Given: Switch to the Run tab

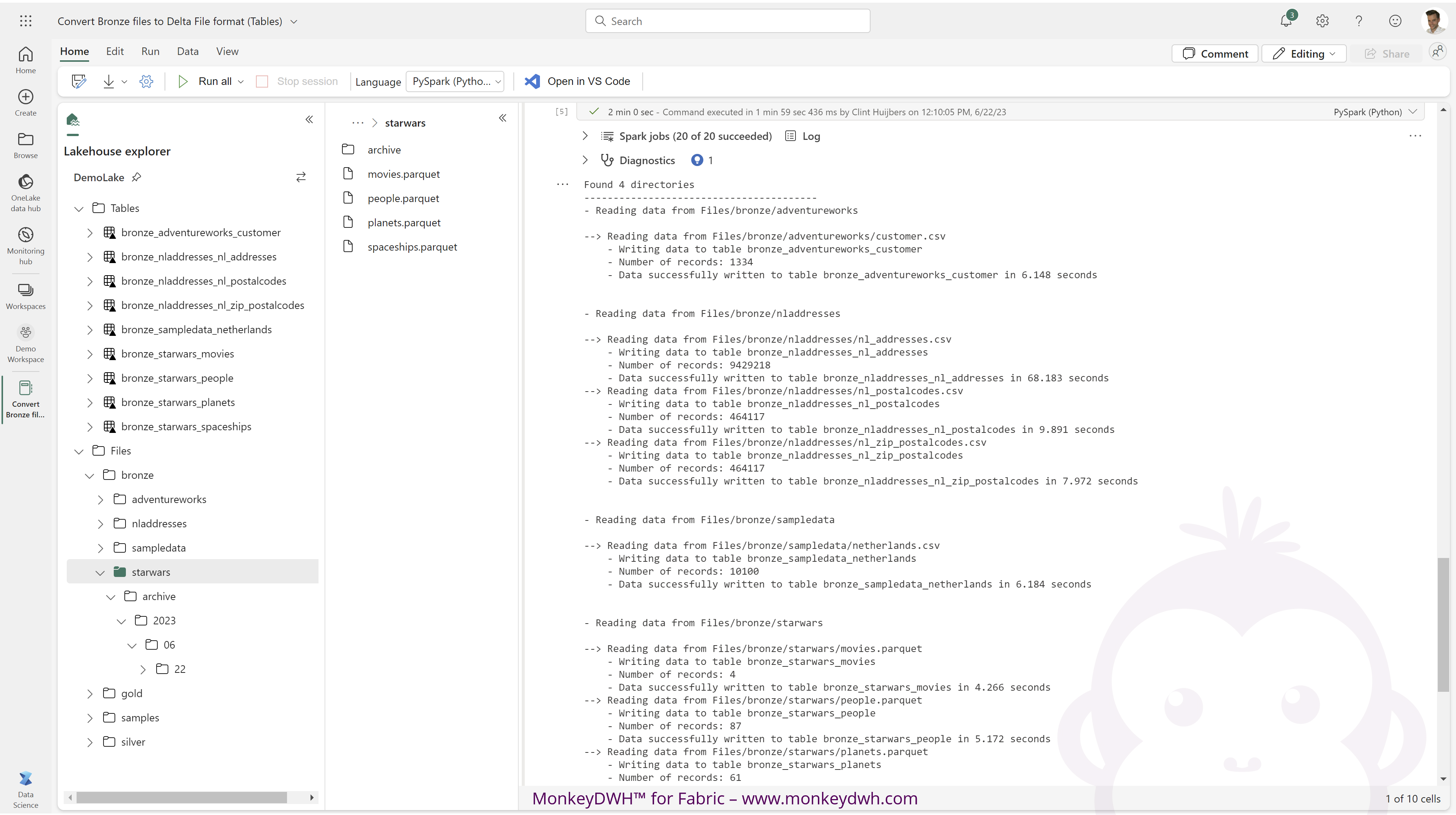Looking at the screenshot, I should point(151,52).
